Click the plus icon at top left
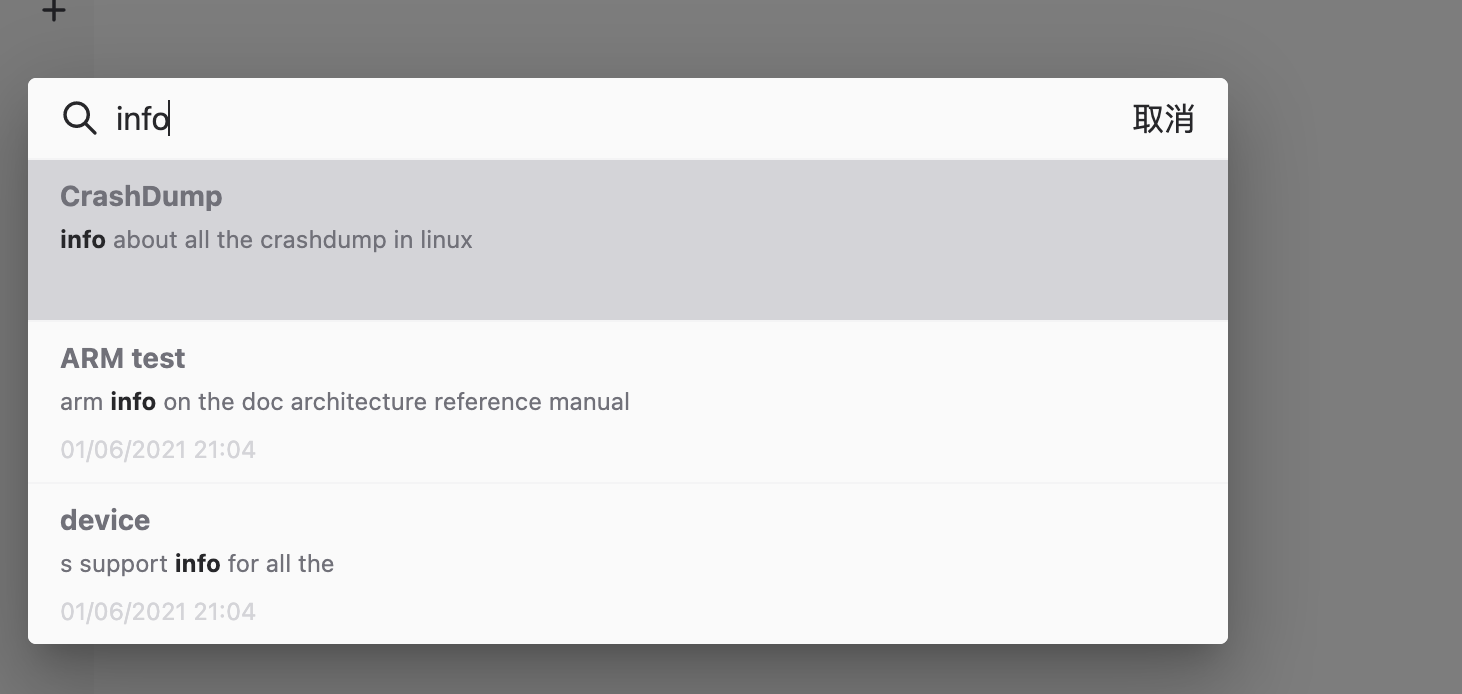This screenshot has height=694, width=1462. (x=54, y=11)
